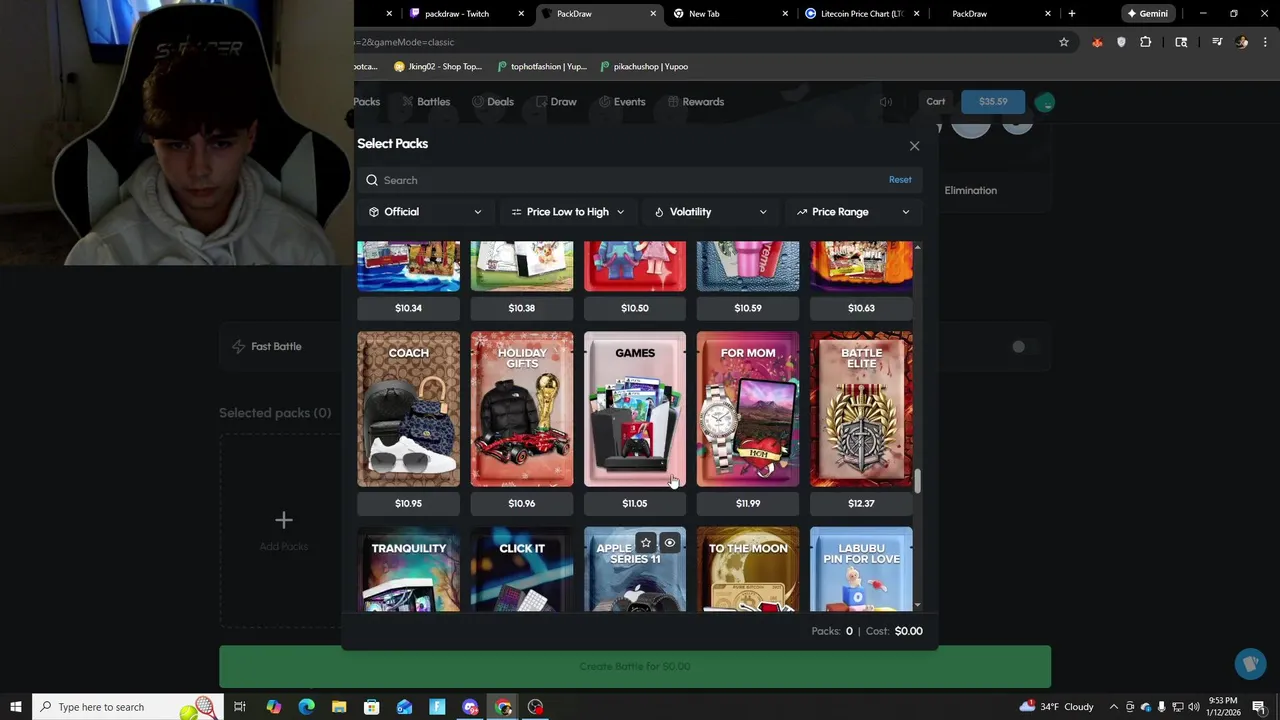This screenshot has width=1280, height=720.
Task: Open the Battles nav item
Action: coord(425,102)
